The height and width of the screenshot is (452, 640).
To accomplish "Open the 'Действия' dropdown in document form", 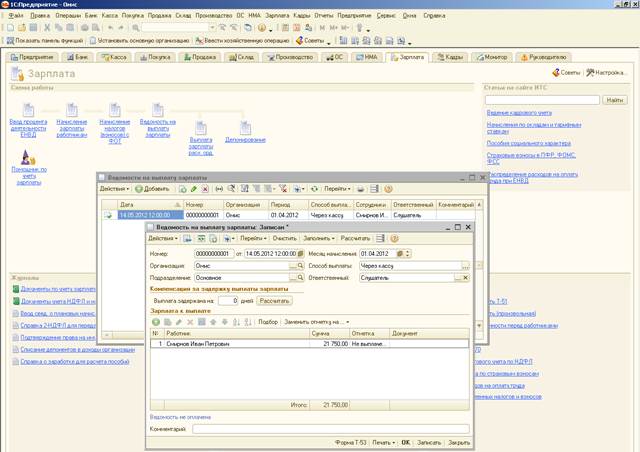I will click(x=163, y=239).
